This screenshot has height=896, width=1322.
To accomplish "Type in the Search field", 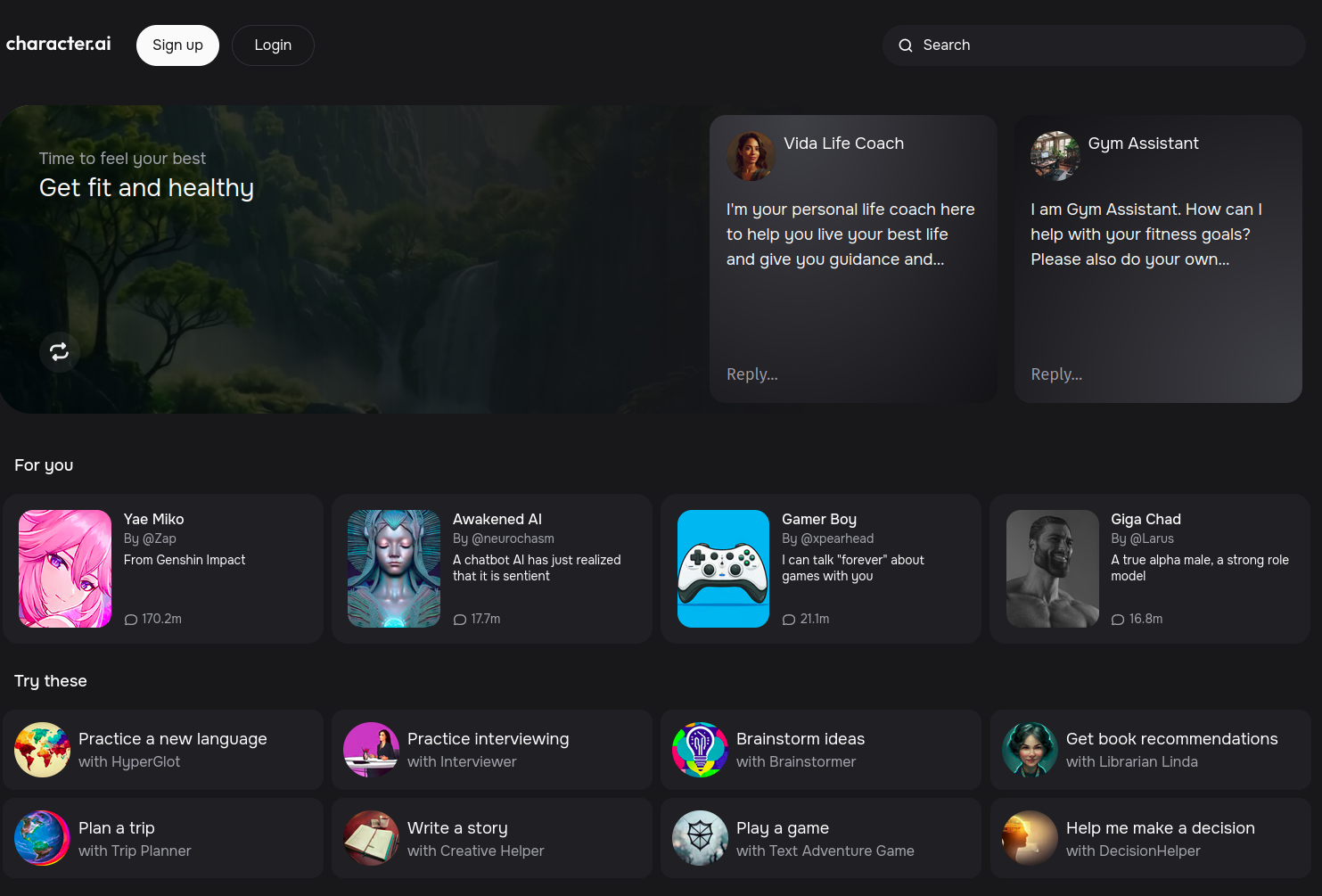I will click(x=1105, y=45).
